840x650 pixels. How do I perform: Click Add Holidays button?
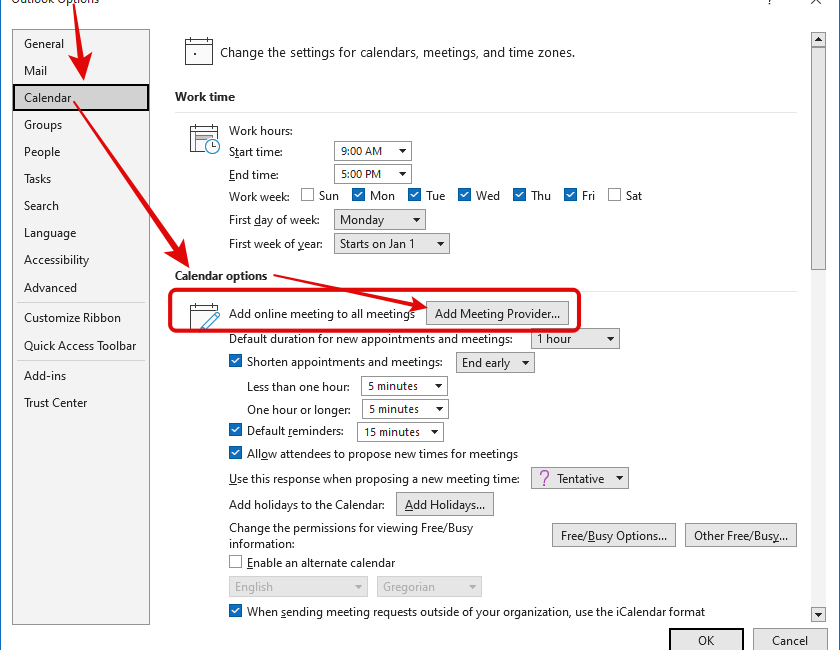(x=445, y=504)
